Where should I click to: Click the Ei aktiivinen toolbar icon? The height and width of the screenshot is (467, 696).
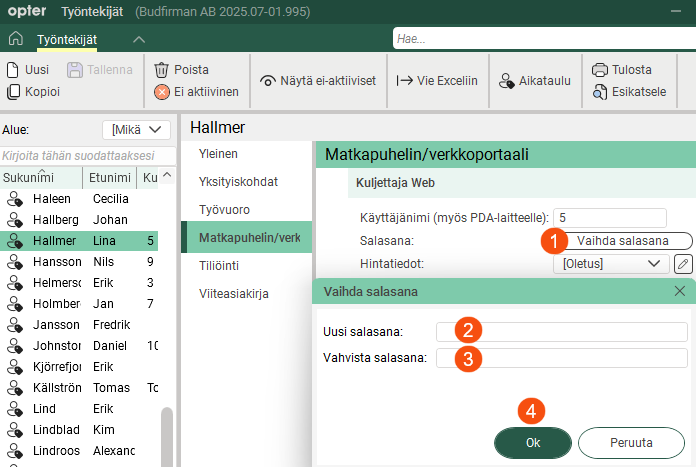161,92
